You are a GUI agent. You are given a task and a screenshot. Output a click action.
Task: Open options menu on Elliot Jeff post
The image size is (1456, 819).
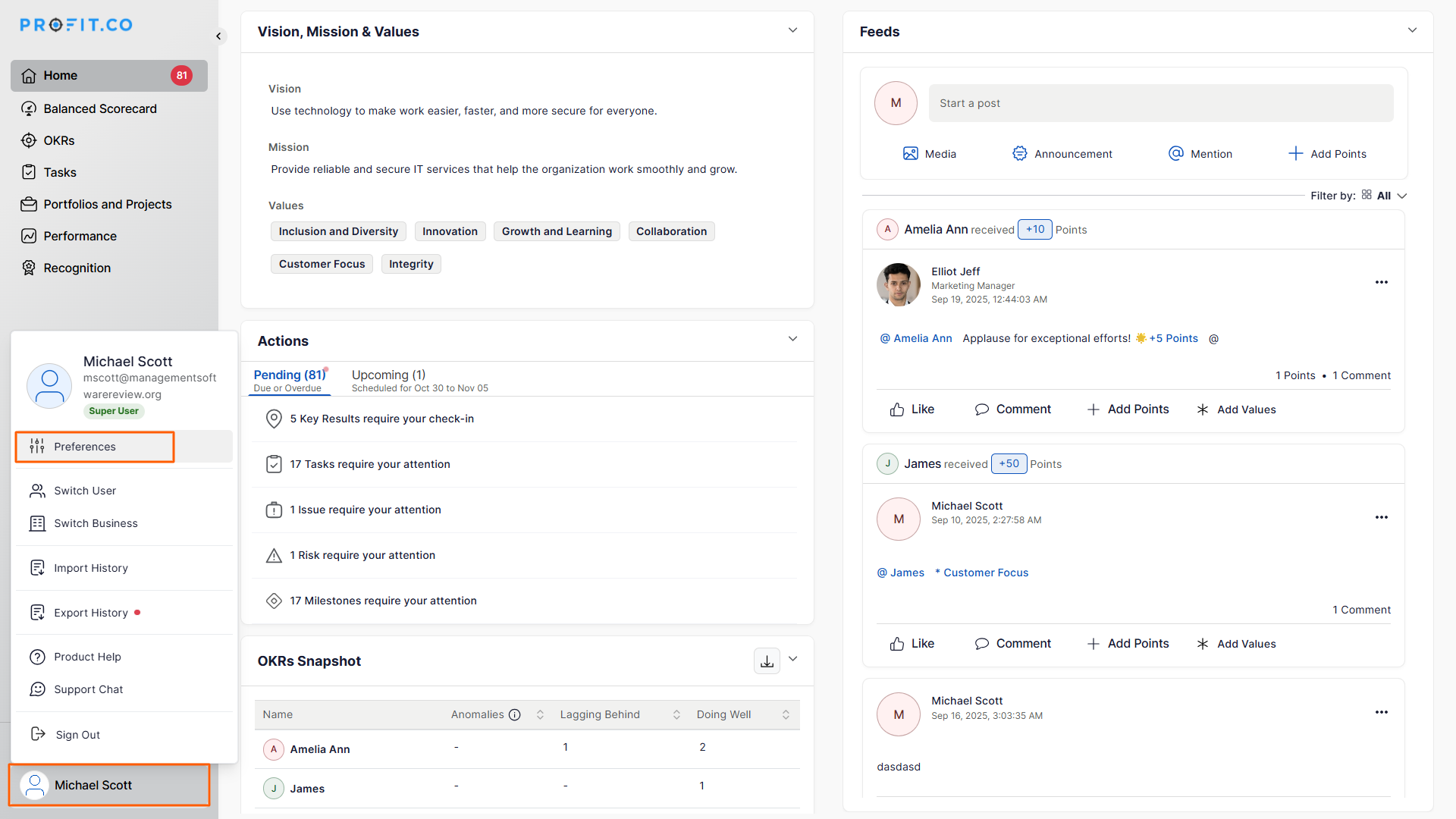pyautogui.click(x=1381, y=282)
